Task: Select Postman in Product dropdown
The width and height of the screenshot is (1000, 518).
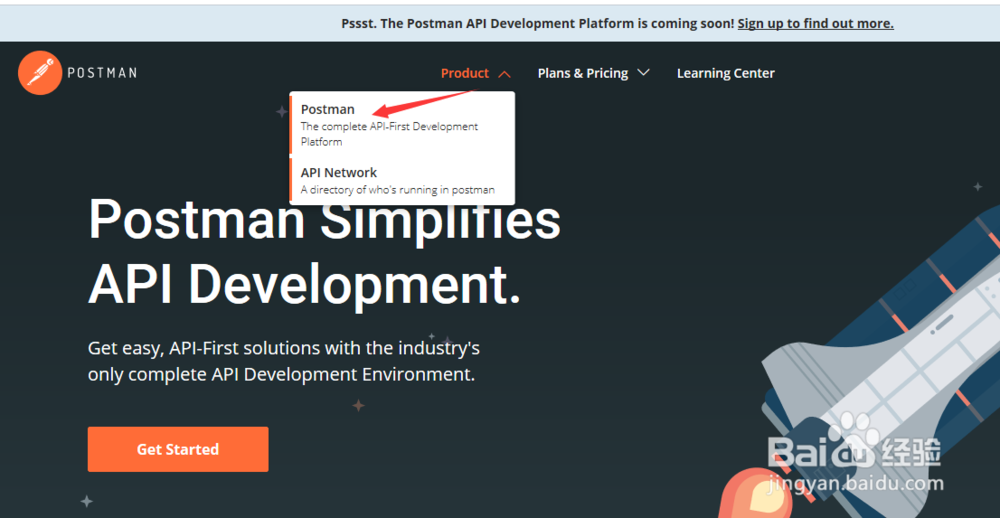Action: 328,110
